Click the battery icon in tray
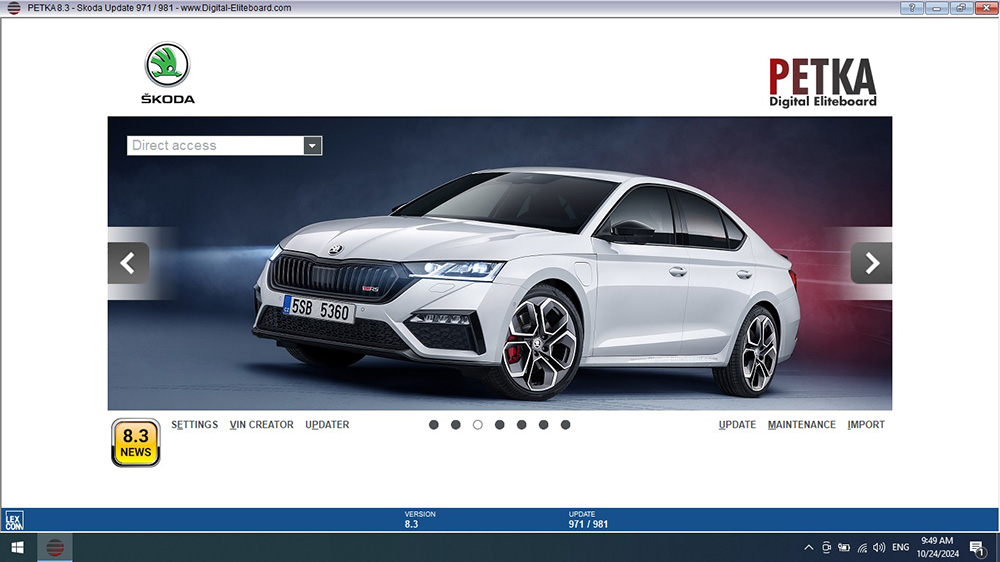 pyautogui.click(x=844, y=547)
